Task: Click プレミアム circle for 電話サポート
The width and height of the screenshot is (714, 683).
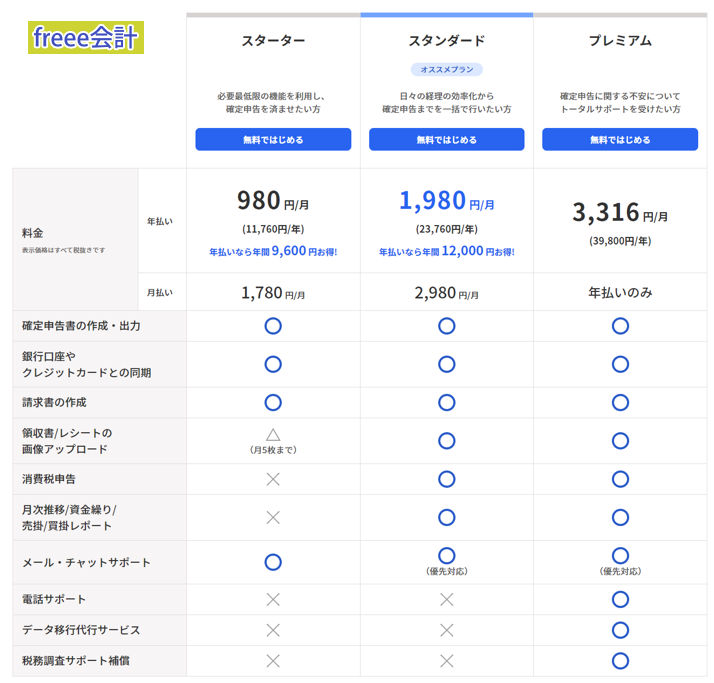Action: (x=620, y=599)
